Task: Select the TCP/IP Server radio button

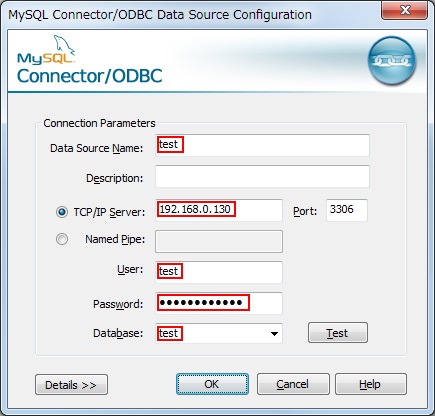Action: point(62,212)
